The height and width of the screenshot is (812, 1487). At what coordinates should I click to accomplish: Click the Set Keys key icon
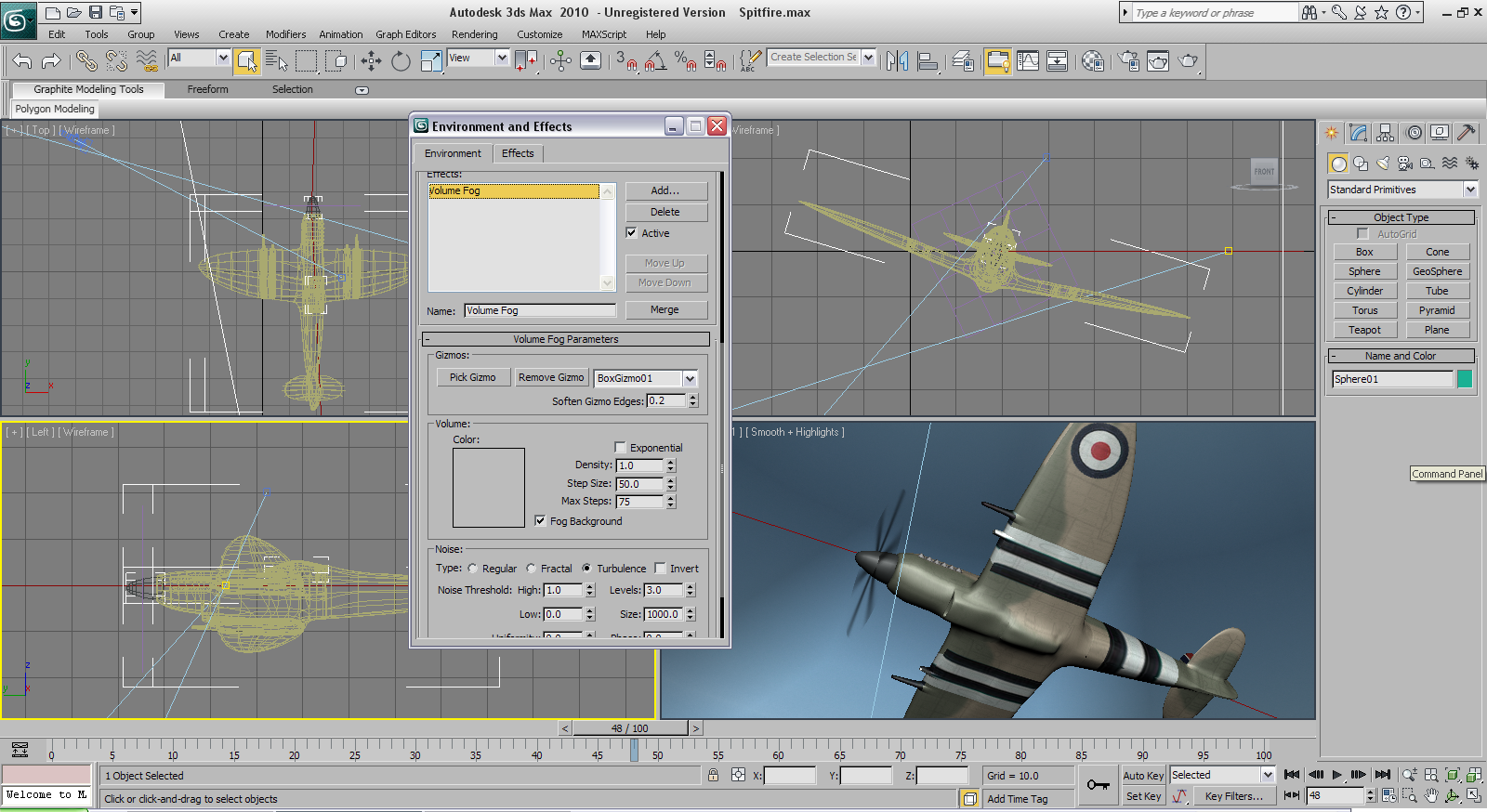click(1098, 785)
